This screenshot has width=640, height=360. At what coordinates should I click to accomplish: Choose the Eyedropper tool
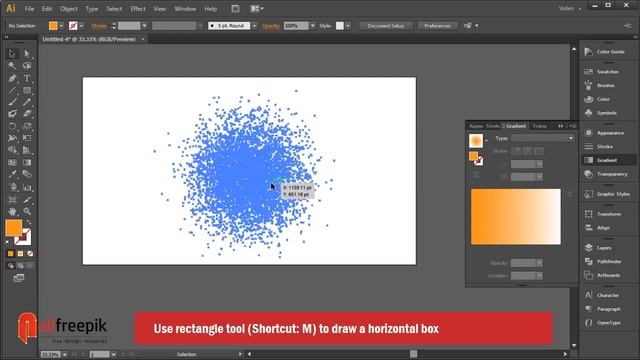[x=12, y=174]
